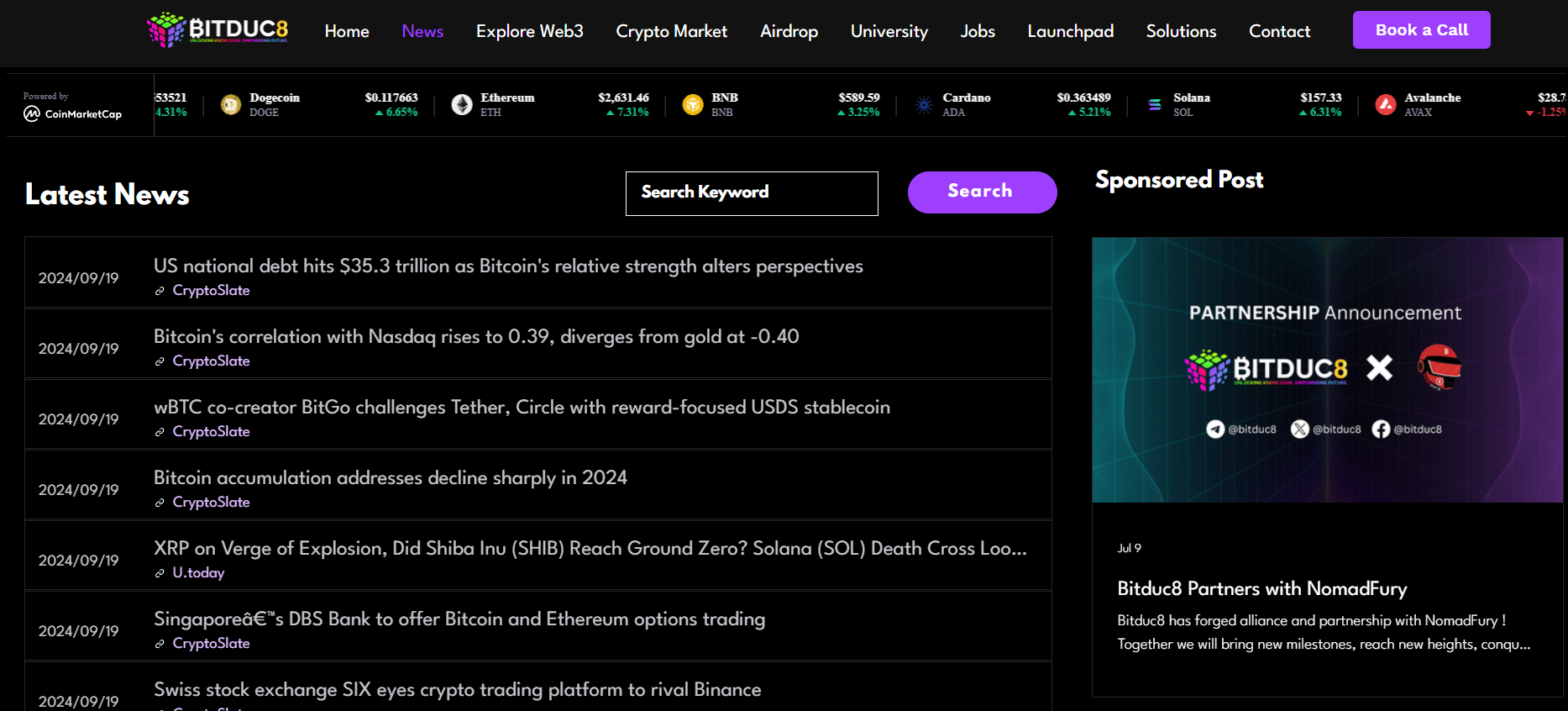Click CryptoSlate source under accumulation addresses
This screenshot has height=711, width=1568.
[211, 503]
